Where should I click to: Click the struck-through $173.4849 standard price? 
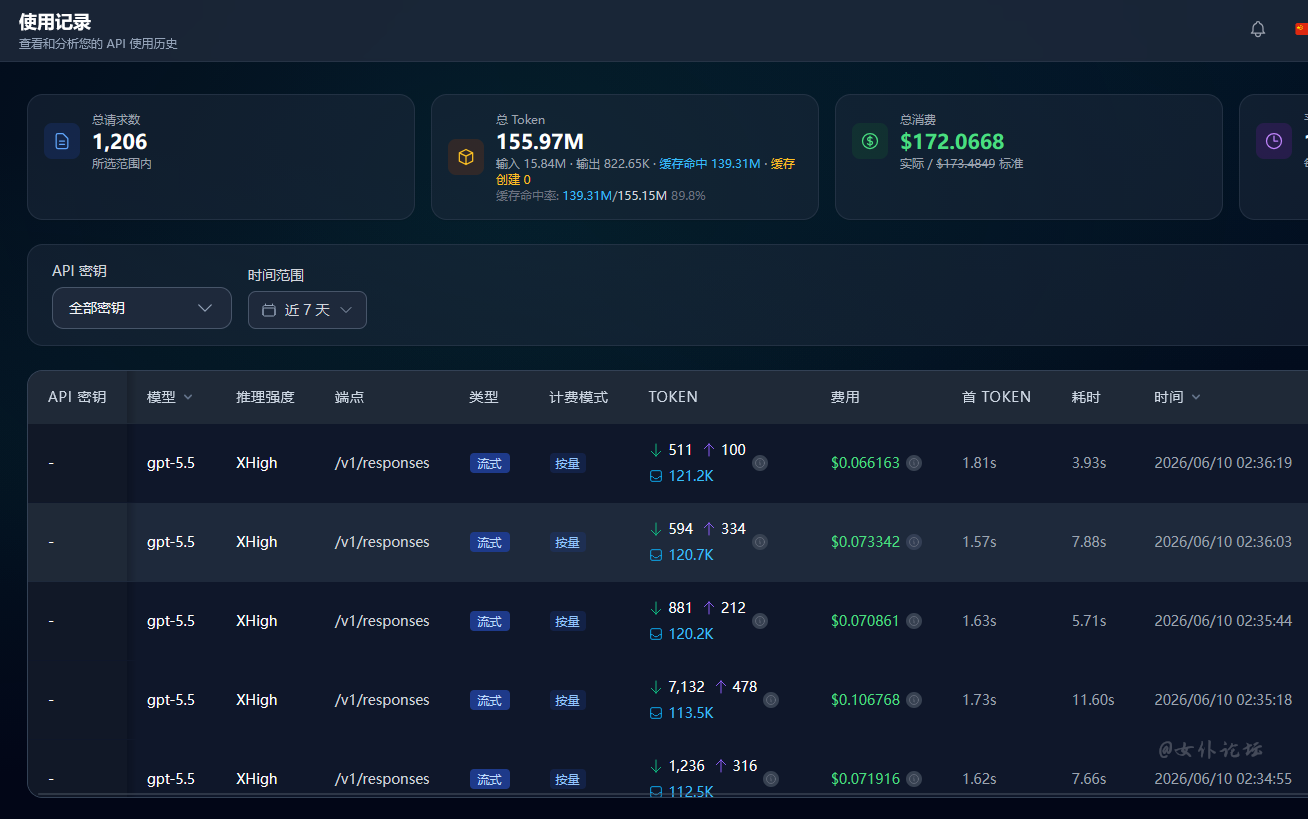pos(965,163)
